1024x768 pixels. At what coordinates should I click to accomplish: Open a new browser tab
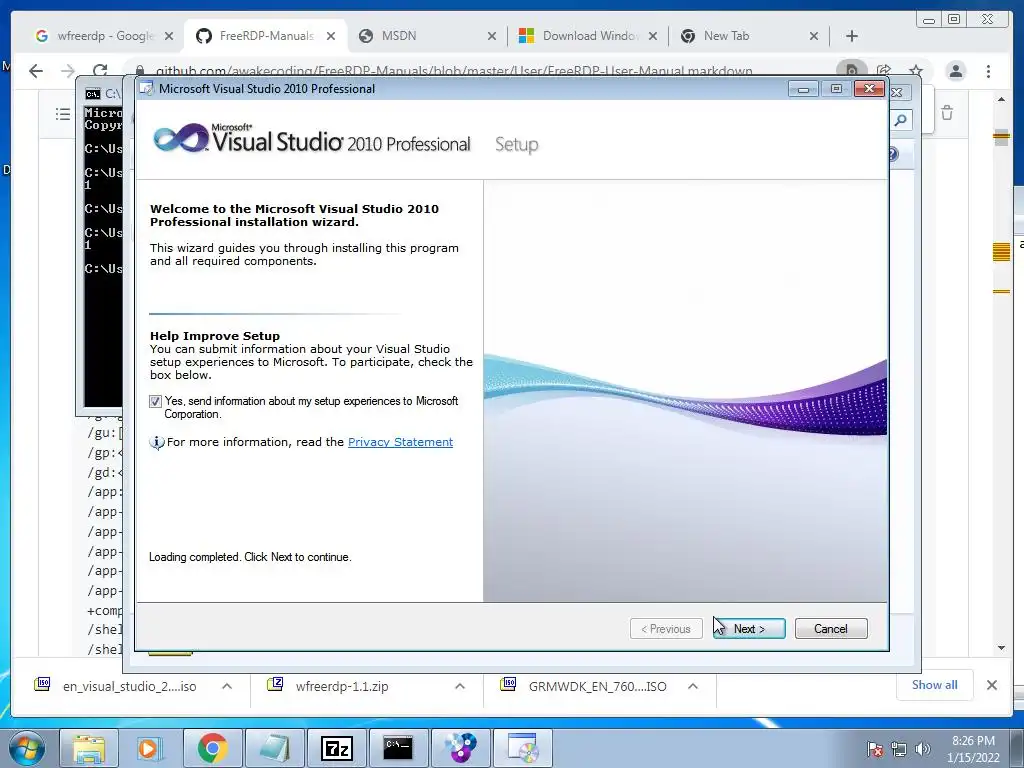(x=852, y=36)
